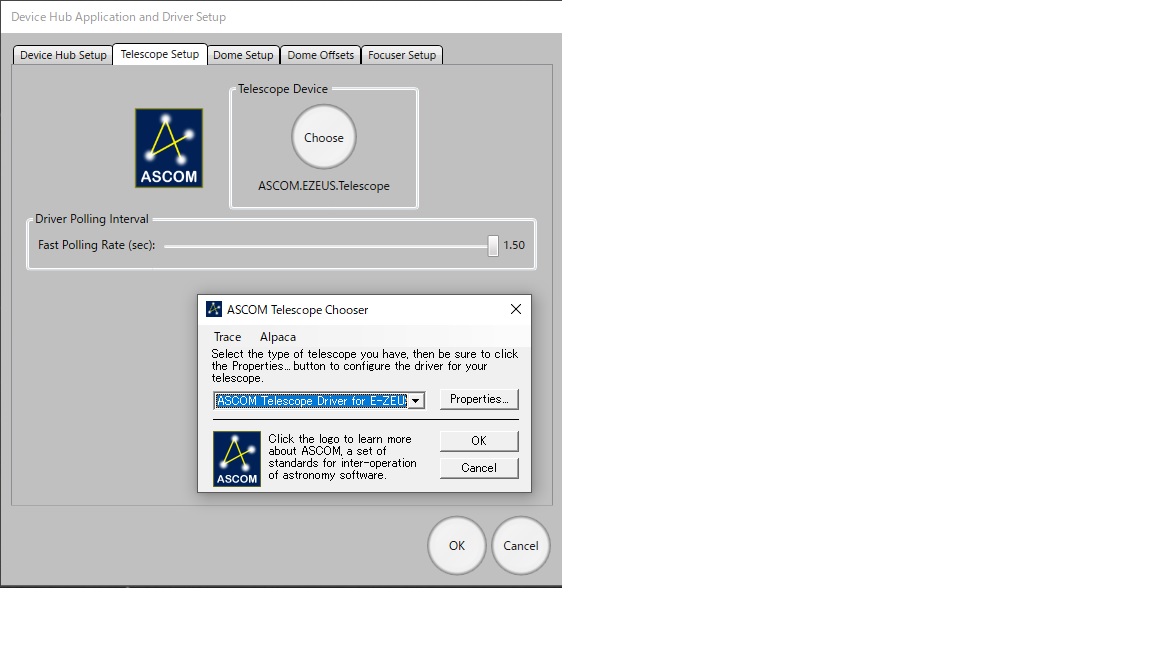
Task: Open Properties for the selected driver
Action: [479, 399]
